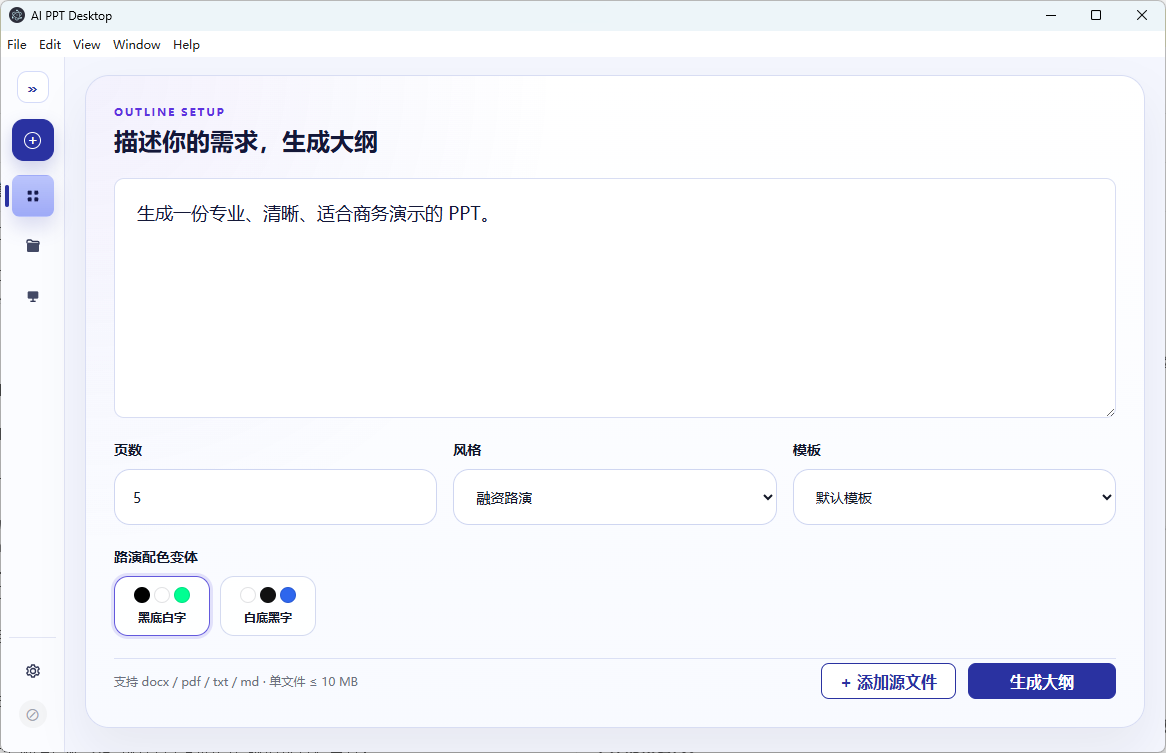This screenshot has width=1166, height=753.
Task: Open the four-dot dashboard sidebar icon
Action: pyautogui.click(x=33, y=196)
